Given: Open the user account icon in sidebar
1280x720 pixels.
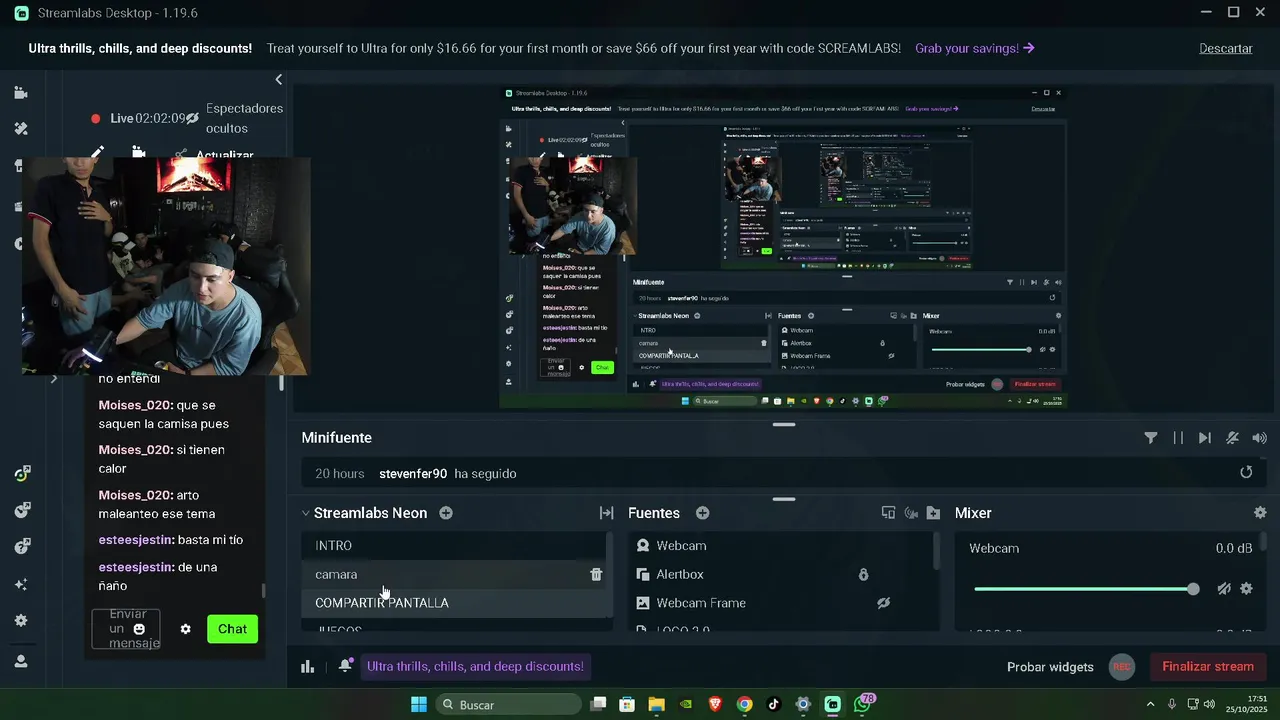Looking at the screenshot, I should pyautogui.click(x=20, y=662).
